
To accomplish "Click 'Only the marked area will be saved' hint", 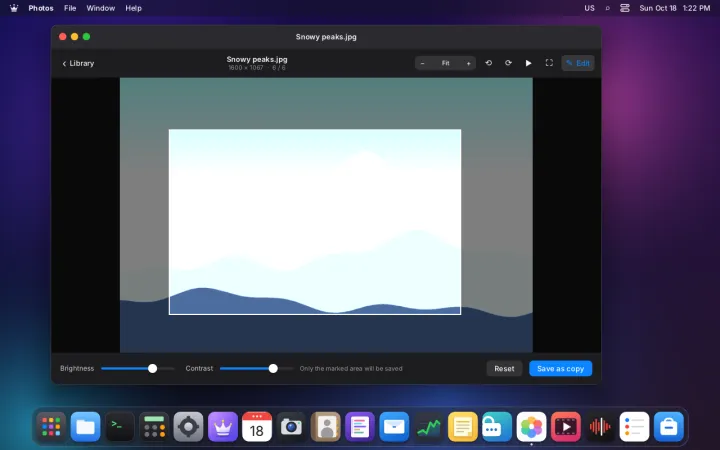I will (351, 368).
